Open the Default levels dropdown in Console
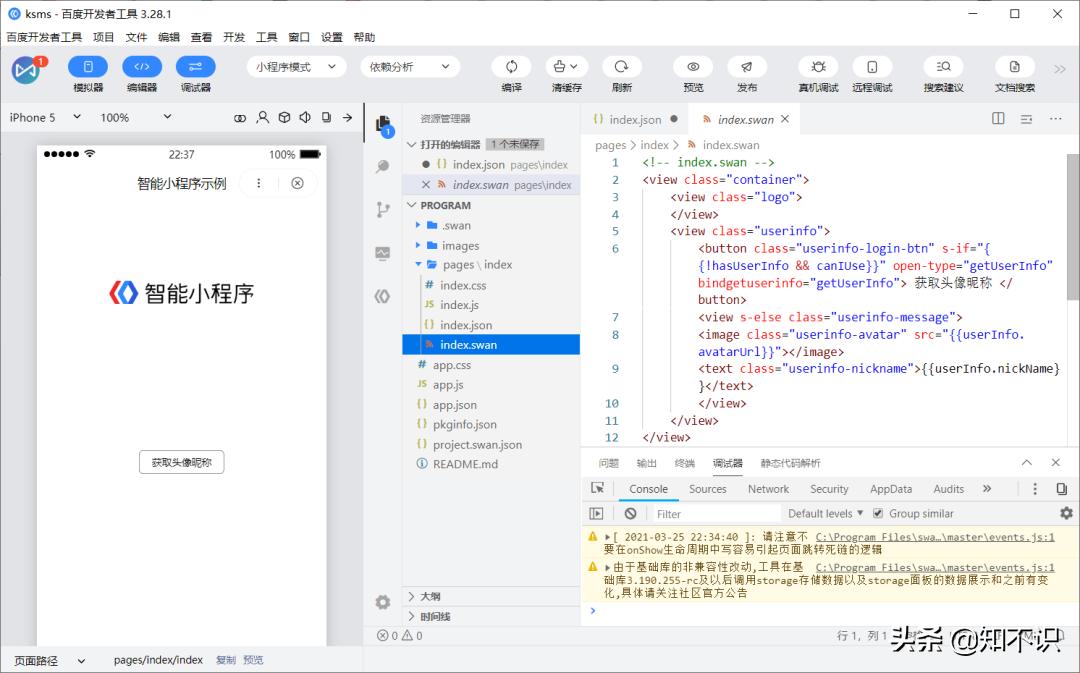The image size is (1080, 673). coord(822,513)
